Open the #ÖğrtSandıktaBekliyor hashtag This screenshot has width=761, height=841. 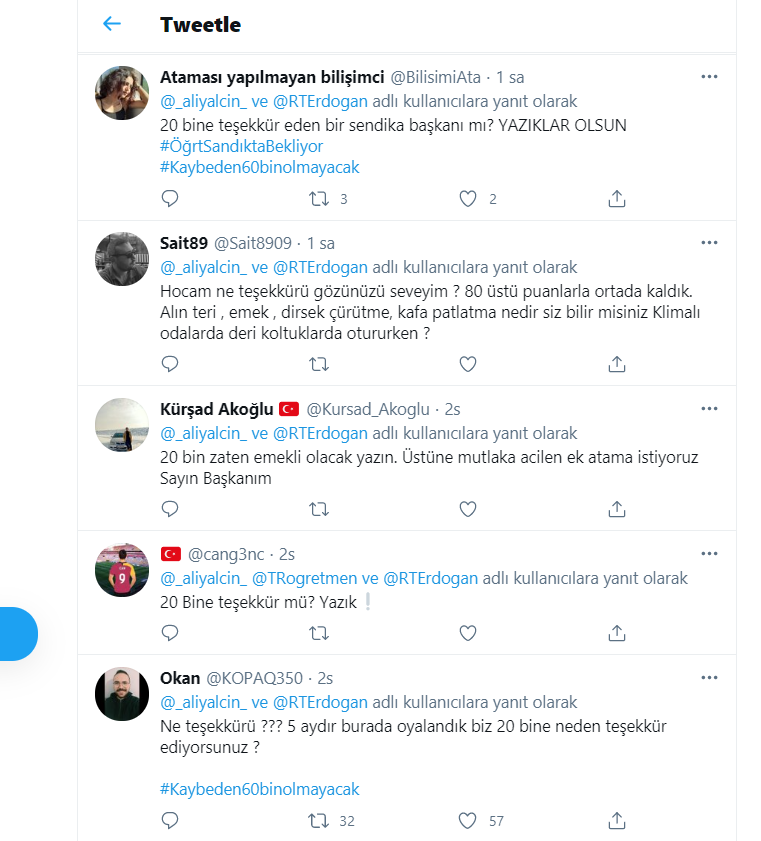tap(241, 146)
